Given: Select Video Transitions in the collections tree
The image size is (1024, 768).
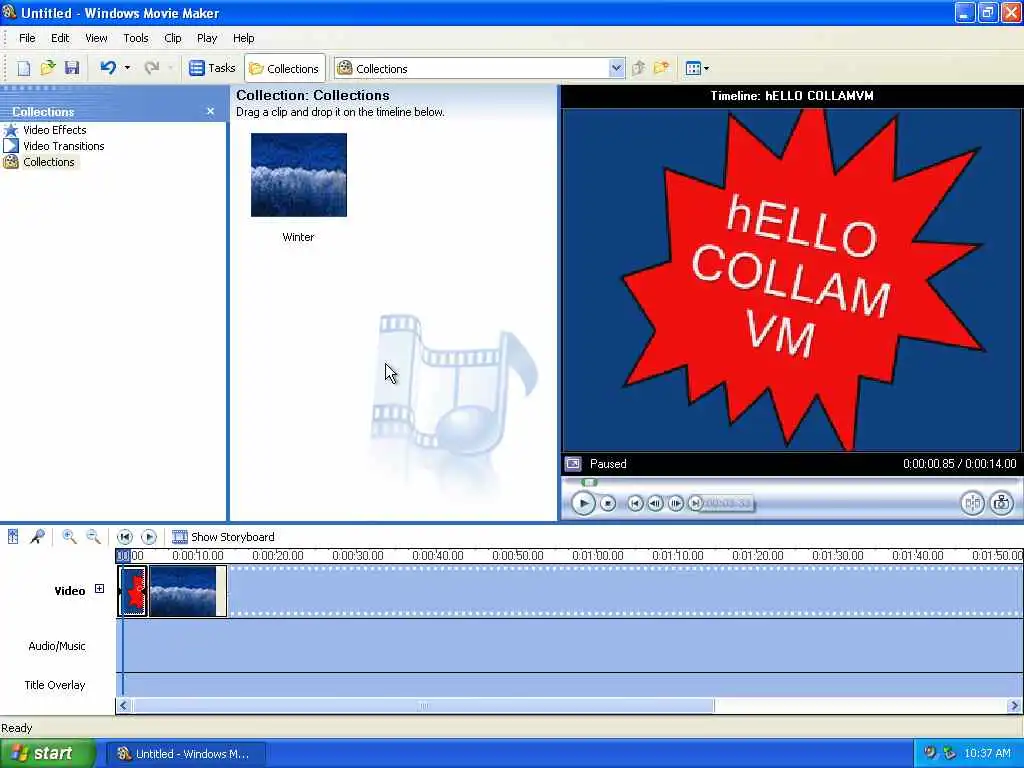Looking at the screenshot, I should (x=64, y=146).
